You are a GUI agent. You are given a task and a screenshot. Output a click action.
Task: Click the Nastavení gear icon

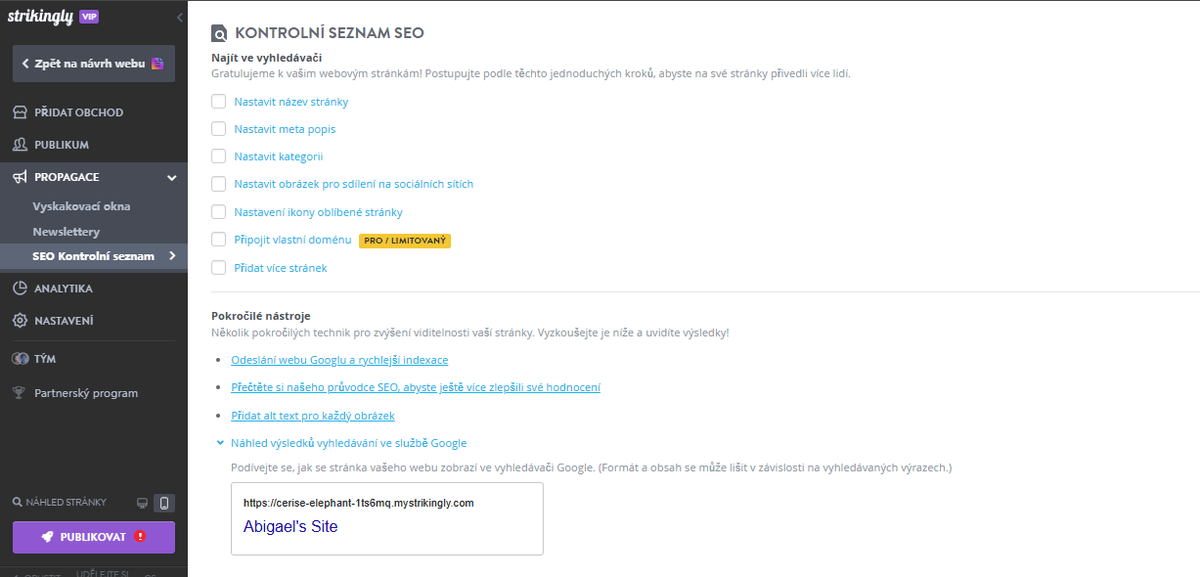tap(22, 320)
